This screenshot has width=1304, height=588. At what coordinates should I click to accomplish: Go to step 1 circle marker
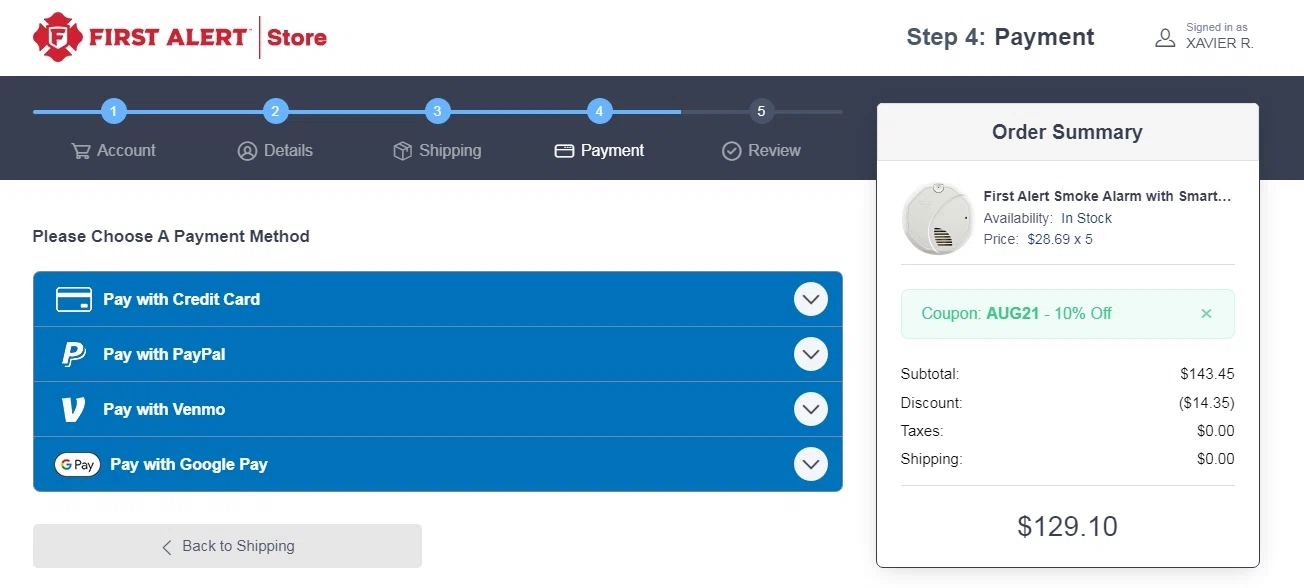pyautogui.click(x=114, y=111)
